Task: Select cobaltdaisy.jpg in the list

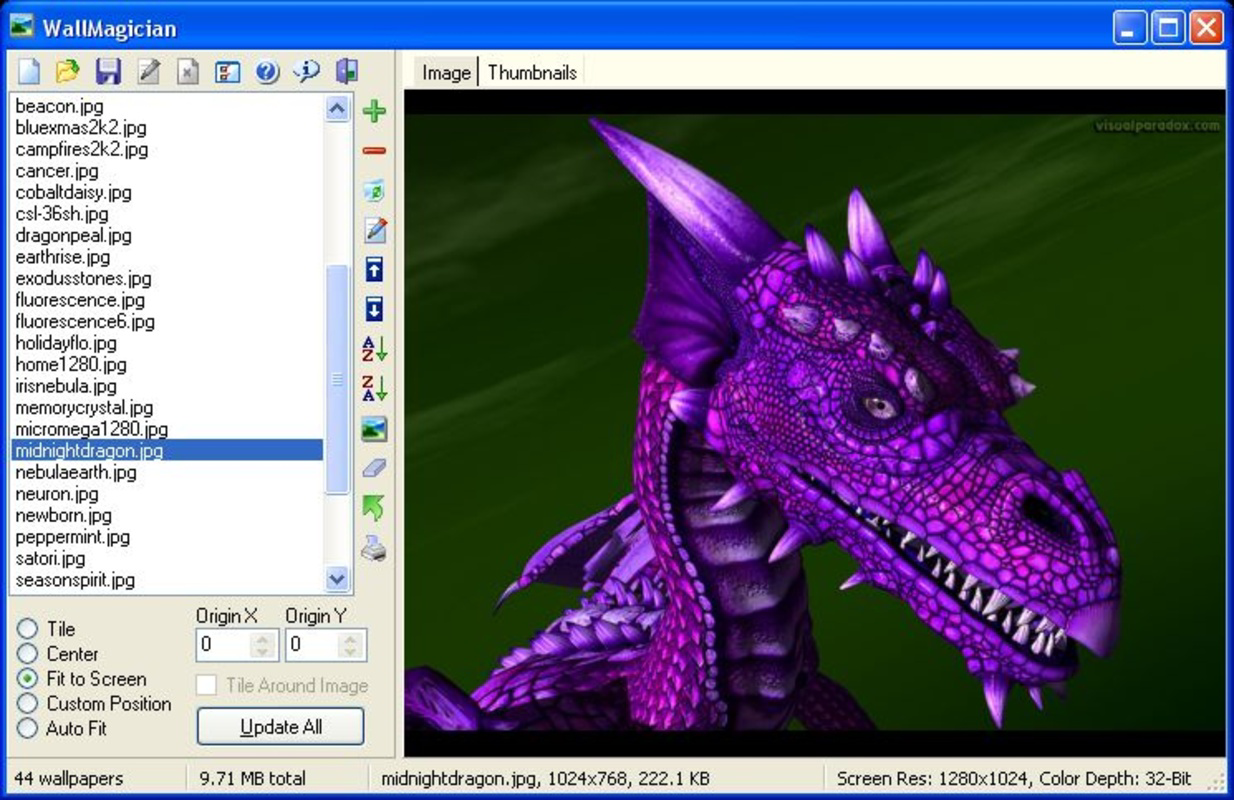Action: tap(167, 193)
